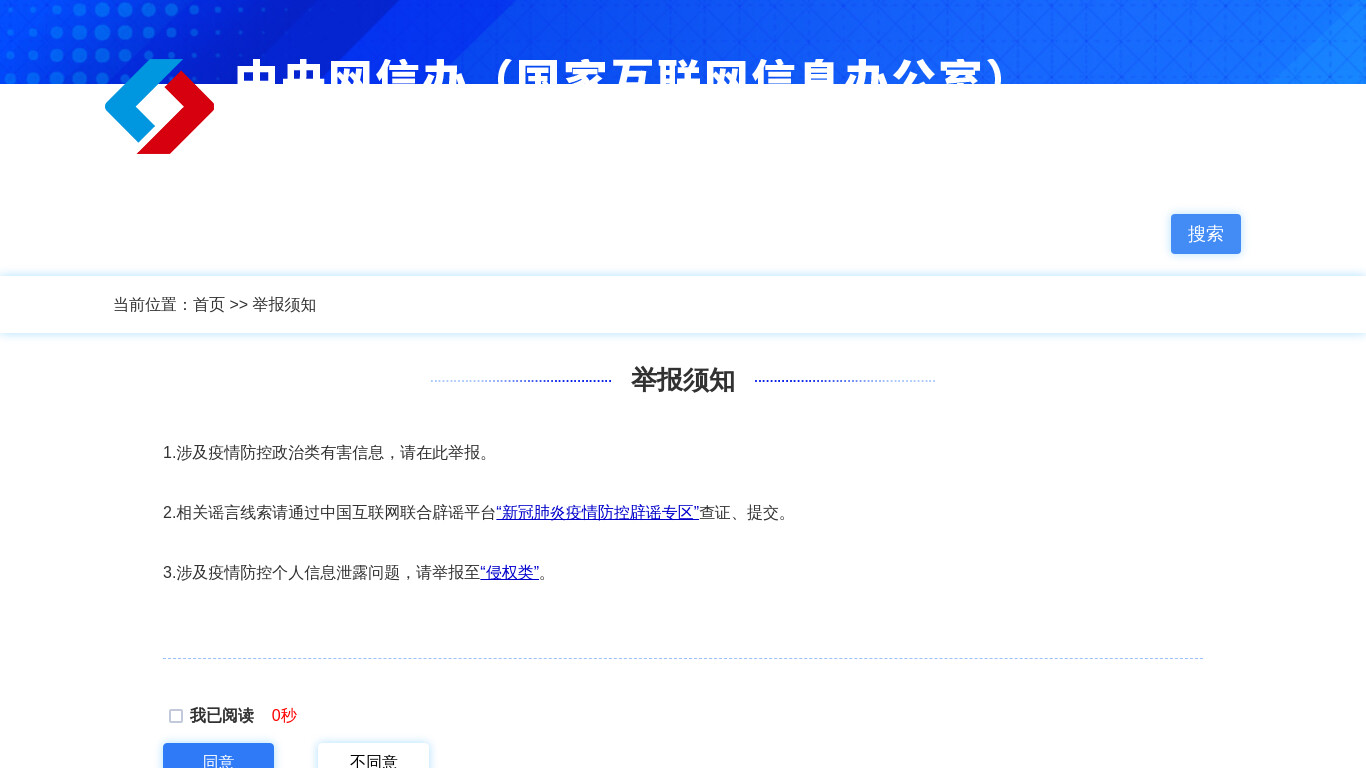Click the 0秒 countdown text
The image size is (1366, 768).
click(x=284, y=716)
